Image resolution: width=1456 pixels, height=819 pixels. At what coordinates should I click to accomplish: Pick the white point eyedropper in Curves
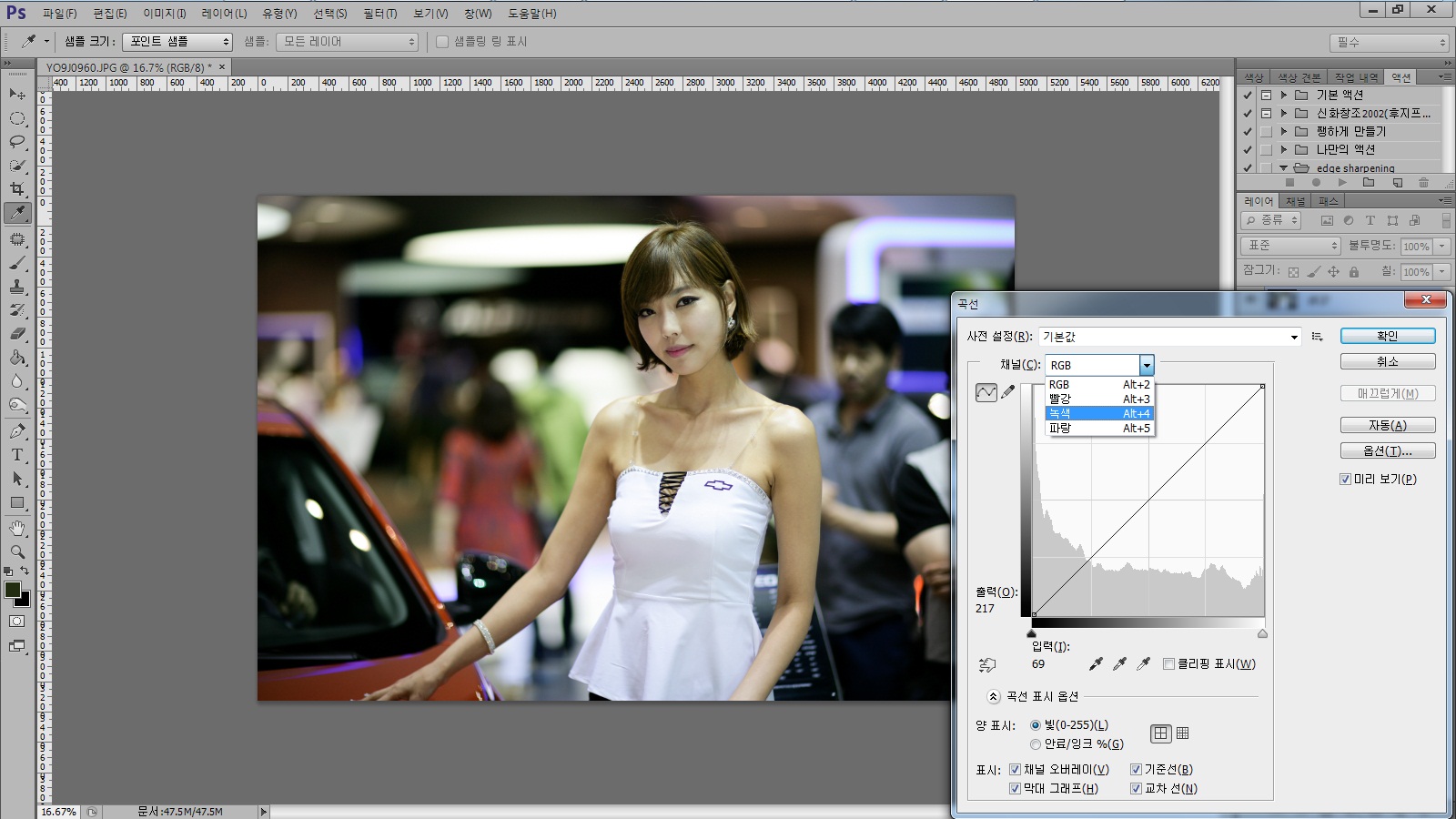pyautogui.click(x=1144, y=664)
